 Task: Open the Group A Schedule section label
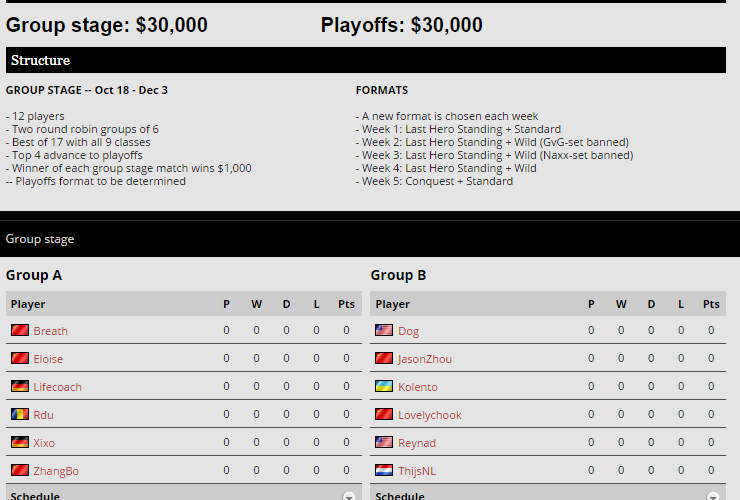coord(35,495)
